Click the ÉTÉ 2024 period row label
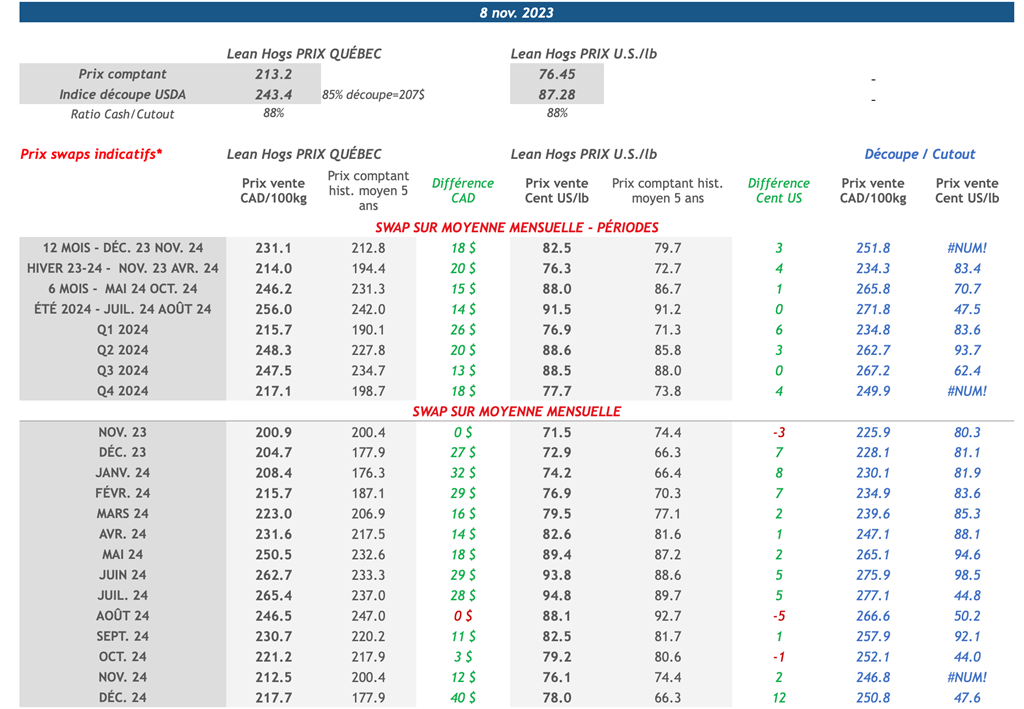Image resolution: width=1024 pixels, height=709 pixels. coord(123,309)
